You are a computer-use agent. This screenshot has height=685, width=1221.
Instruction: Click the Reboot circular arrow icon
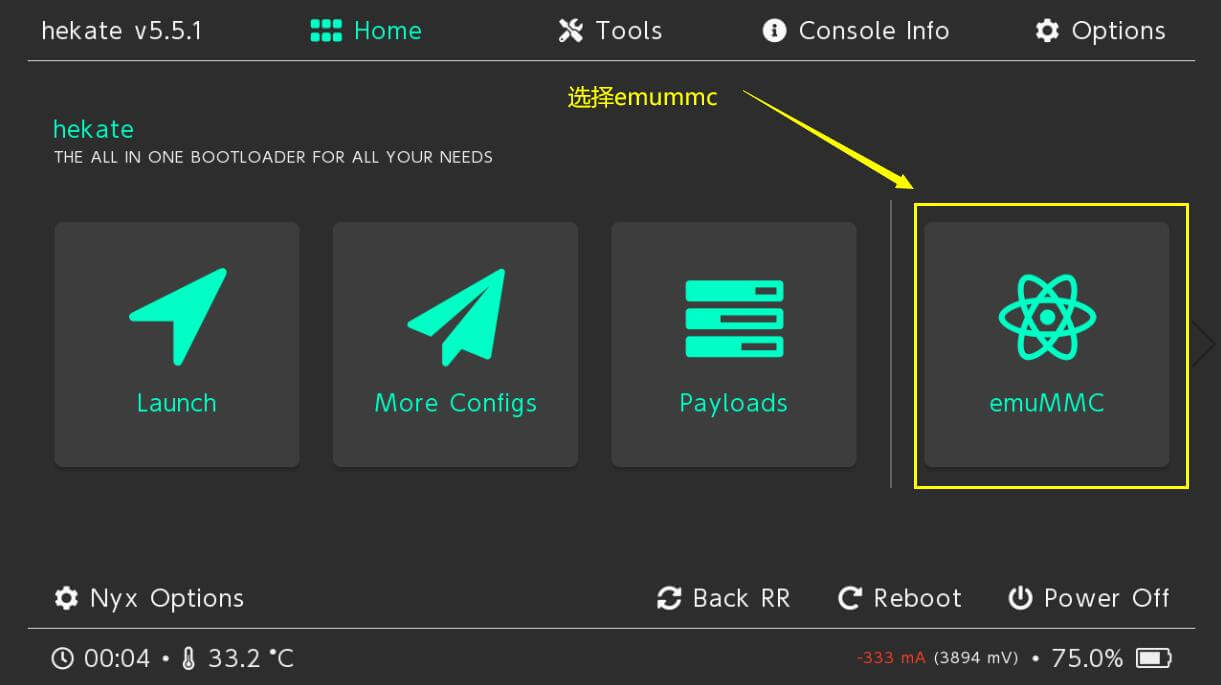click(x=850, y=598)
